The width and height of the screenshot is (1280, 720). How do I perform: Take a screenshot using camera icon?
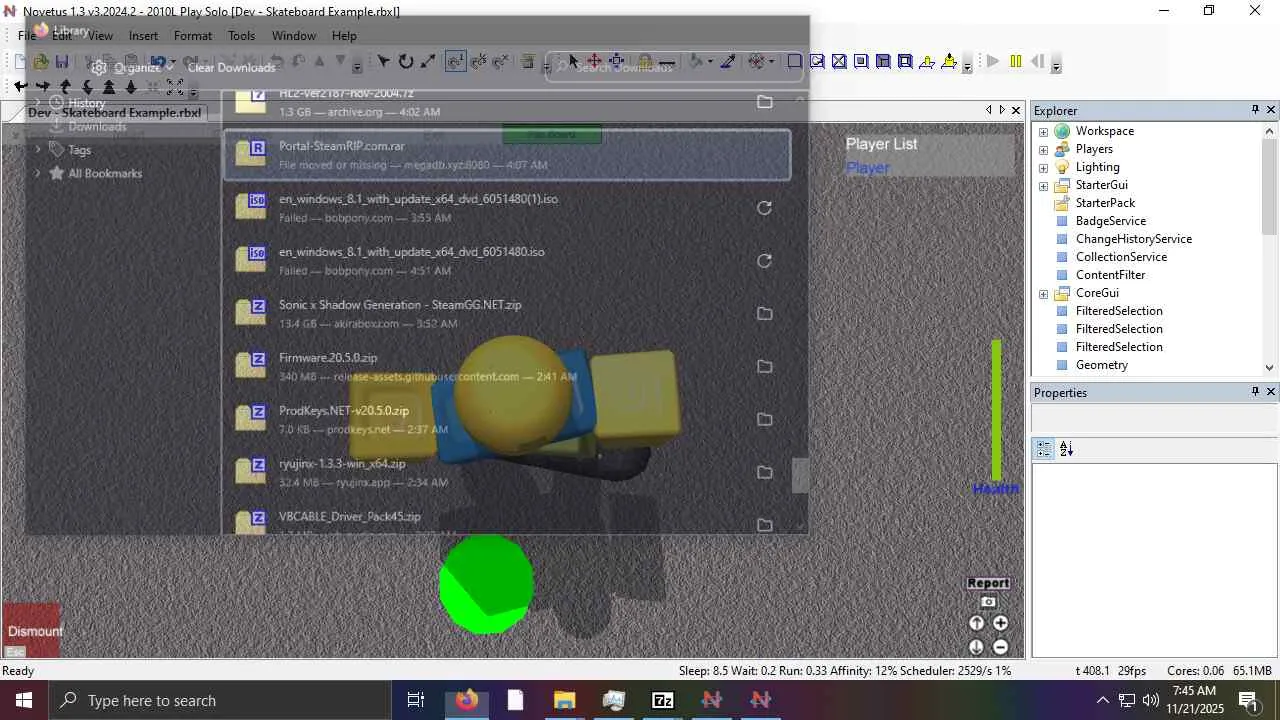[988, 602]
